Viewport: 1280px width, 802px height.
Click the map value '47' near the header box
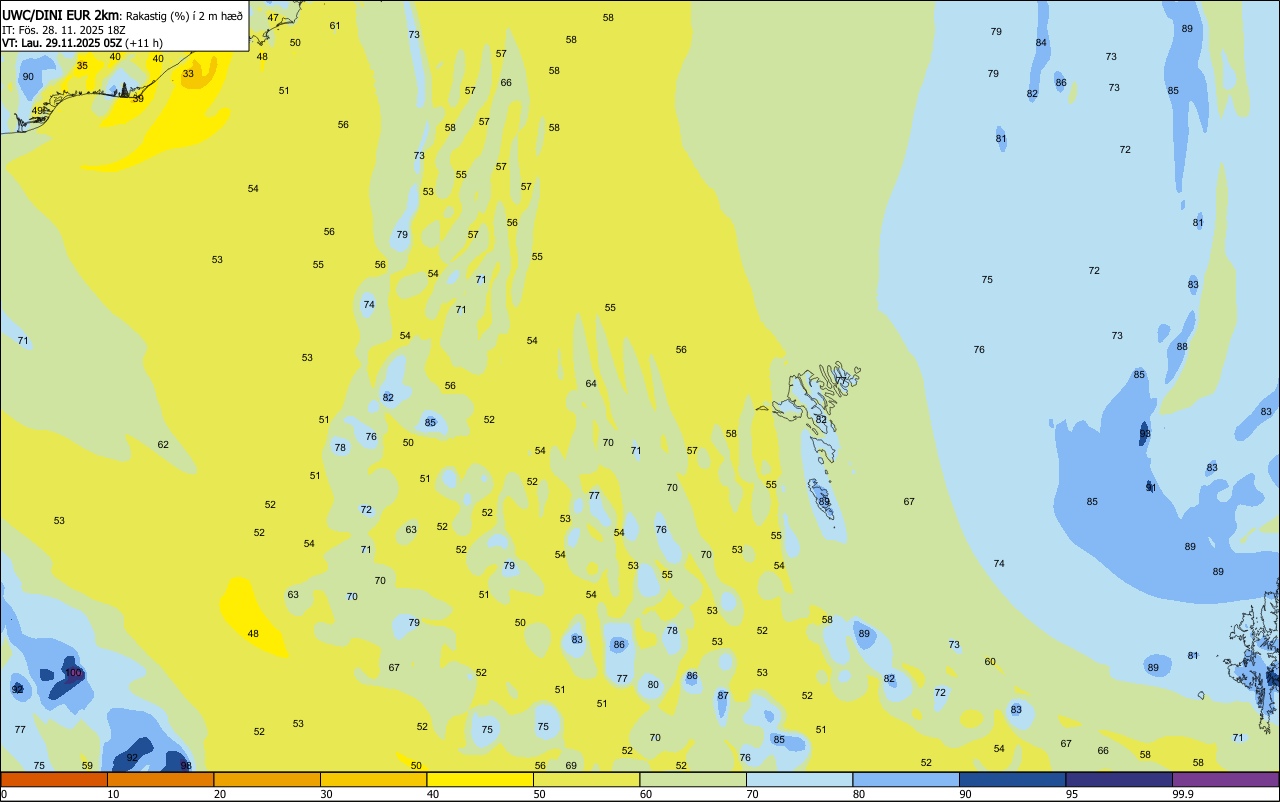pos(273,18)
